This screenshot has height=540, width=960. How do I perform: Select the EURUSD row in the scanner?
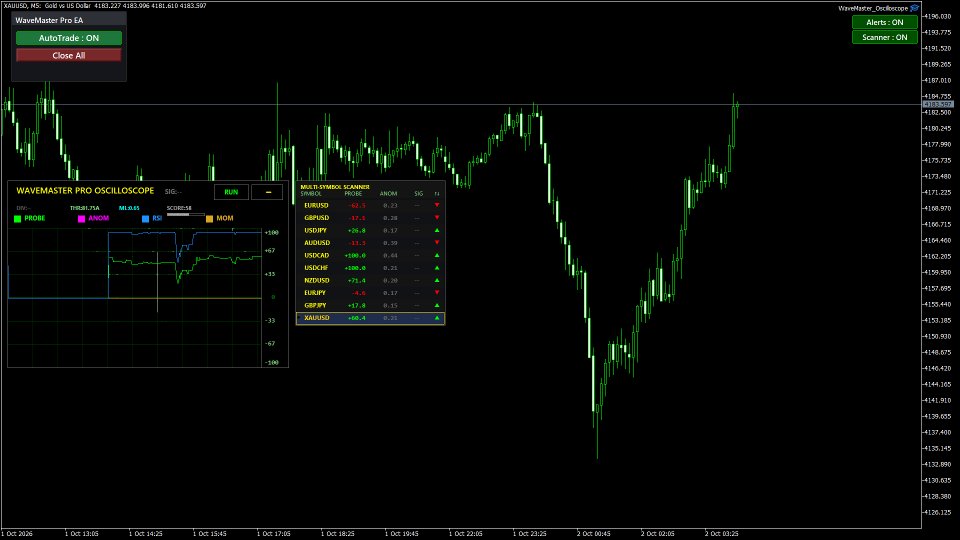[x=370, y=205]
